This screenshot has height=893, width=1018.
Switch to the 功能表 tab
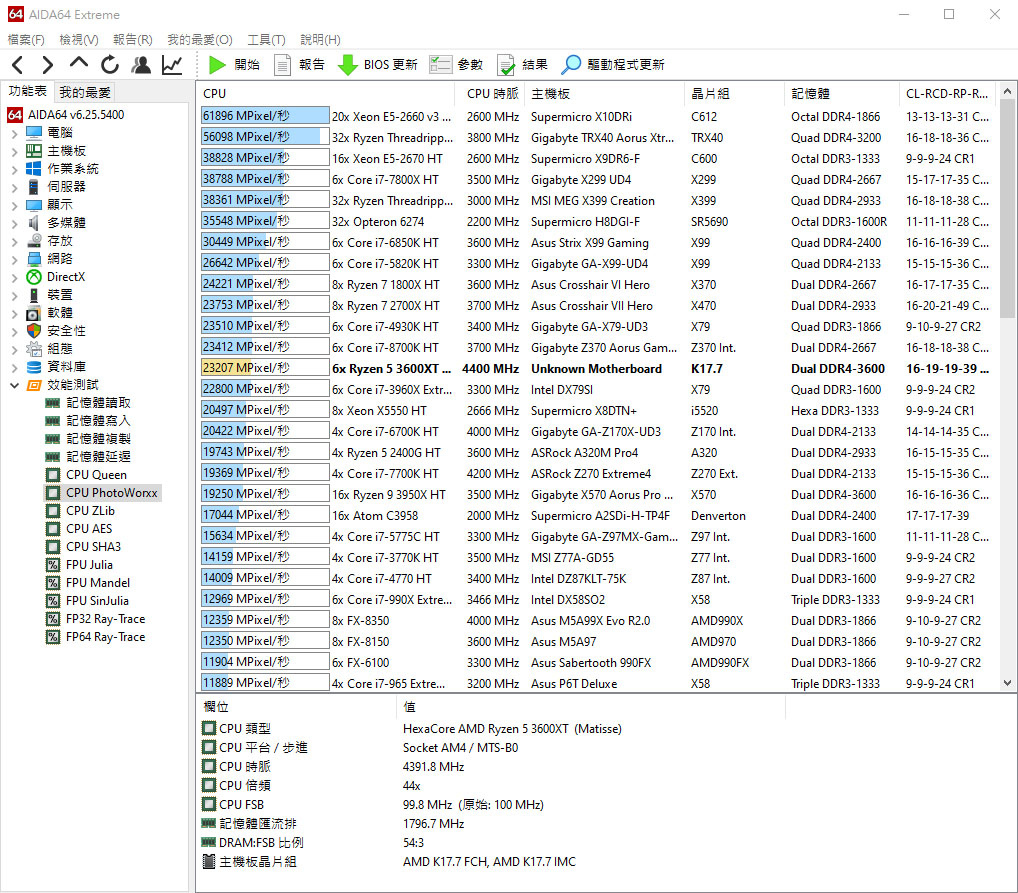coord(27,92)
